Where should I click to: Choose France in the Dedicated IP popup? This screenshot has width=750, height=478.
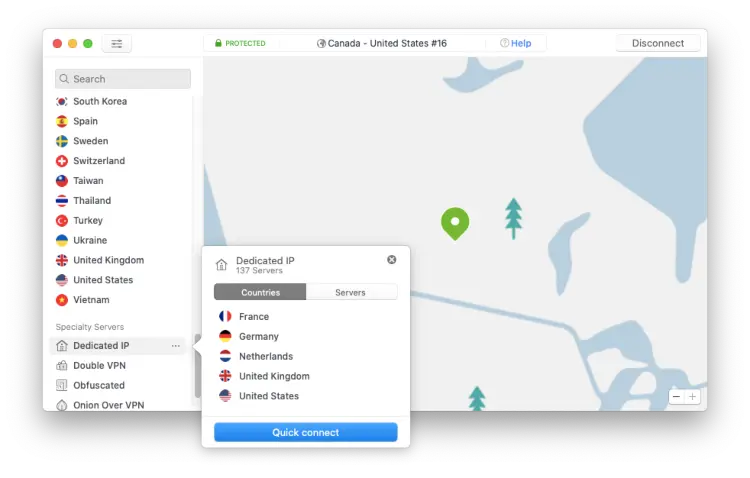[254, 317]
